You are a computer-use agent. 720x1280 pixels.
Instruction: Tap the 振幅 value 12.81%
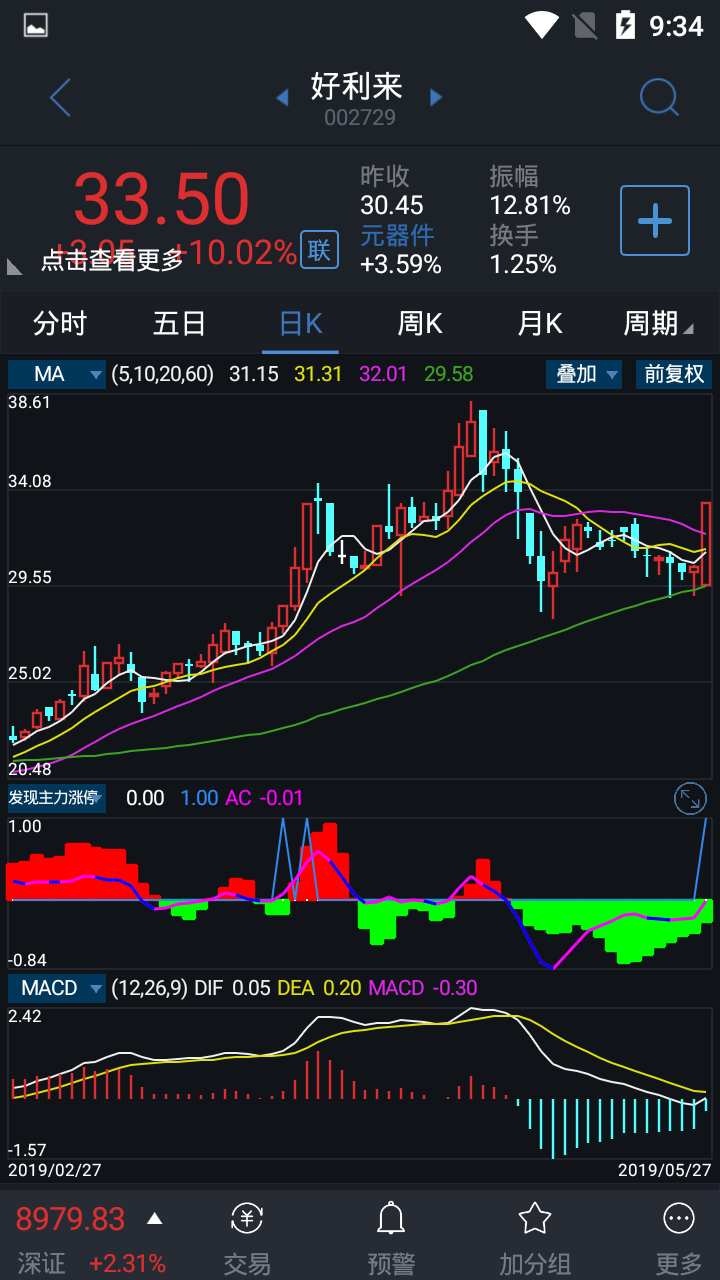530,206
